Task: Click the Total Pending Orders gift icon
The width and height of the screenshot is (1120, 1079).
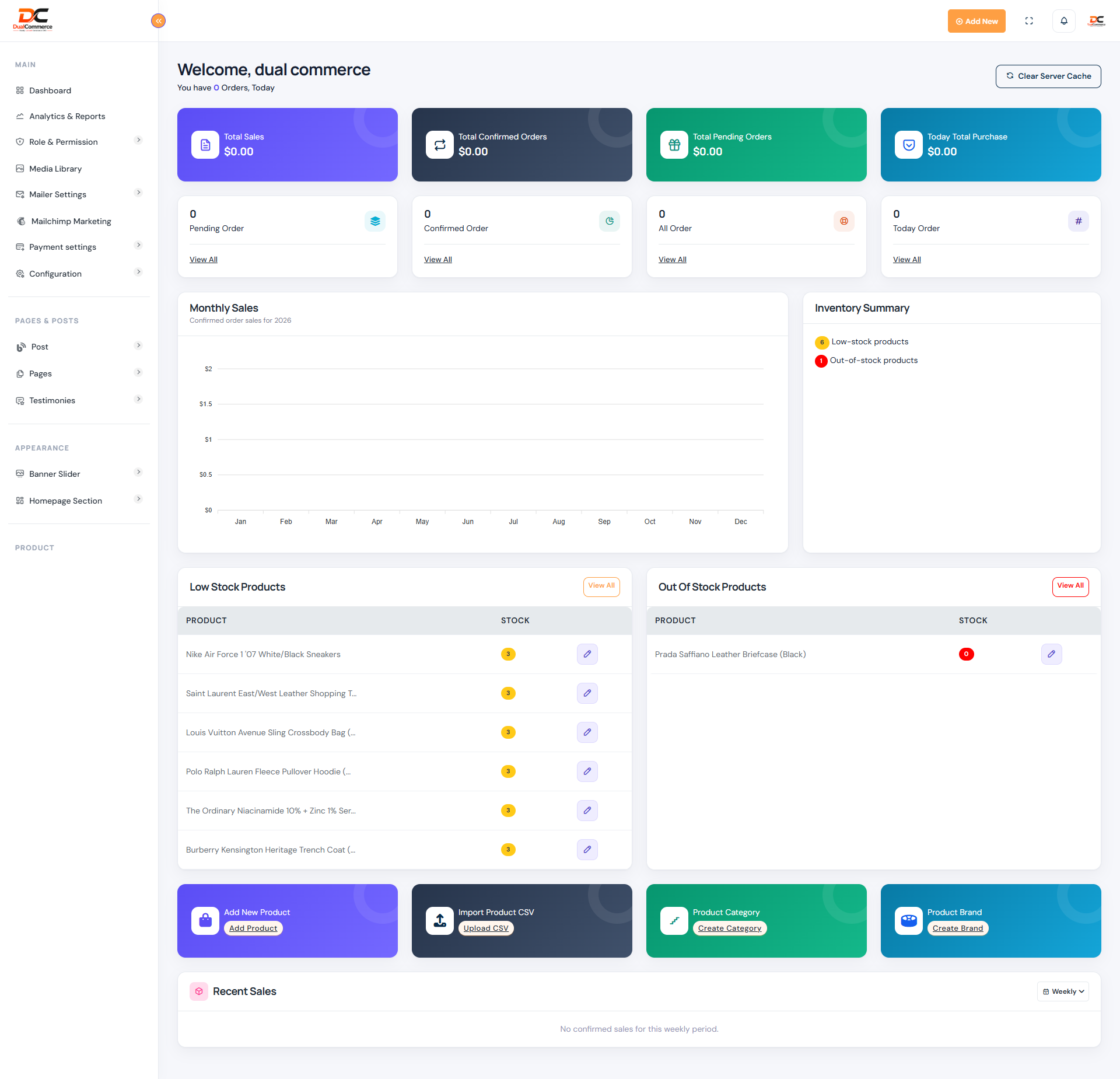Action: point(674,145)
